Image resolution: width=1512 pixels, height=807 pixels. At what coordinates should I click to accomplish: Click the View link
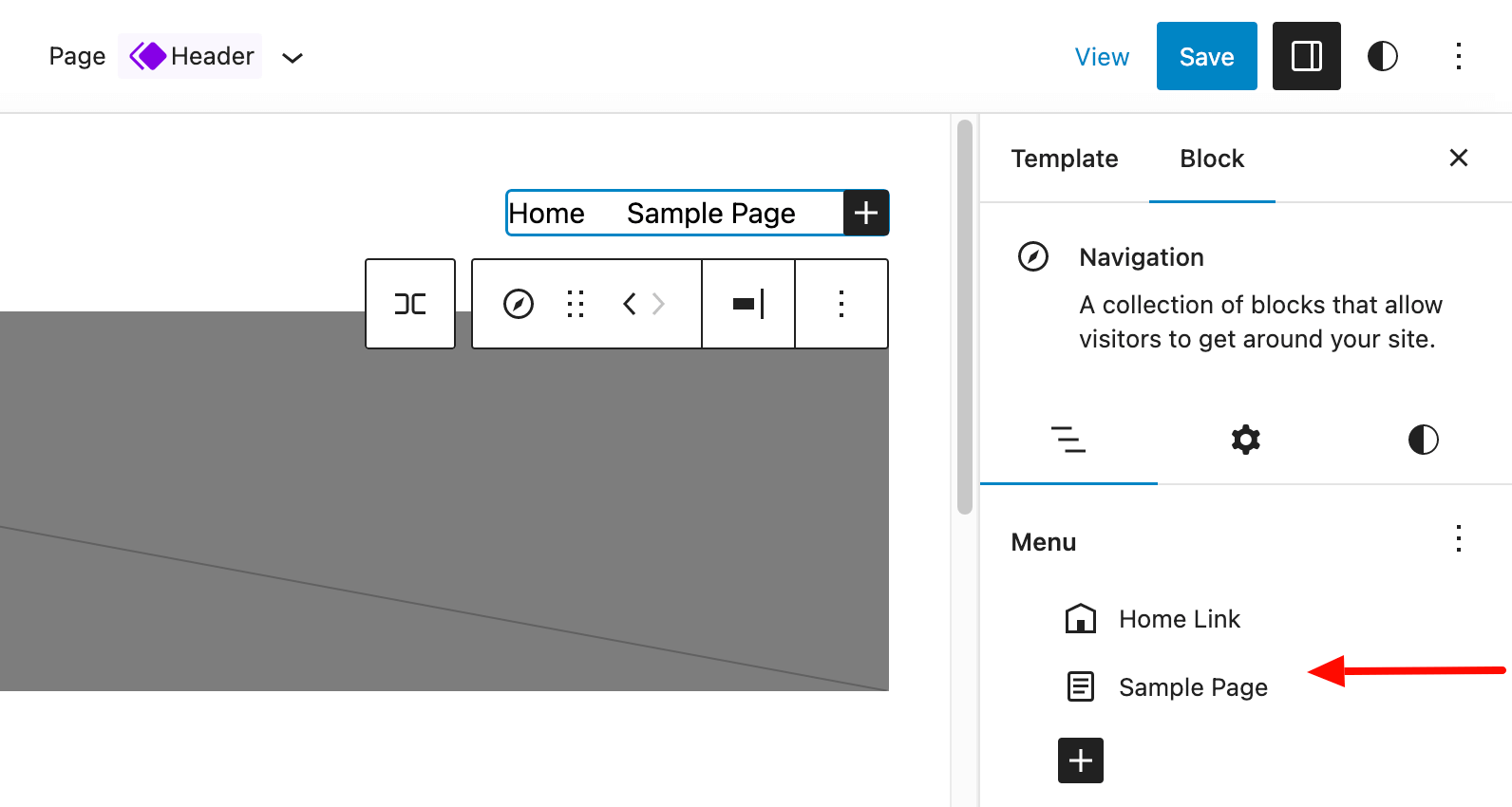point(1102,57)
